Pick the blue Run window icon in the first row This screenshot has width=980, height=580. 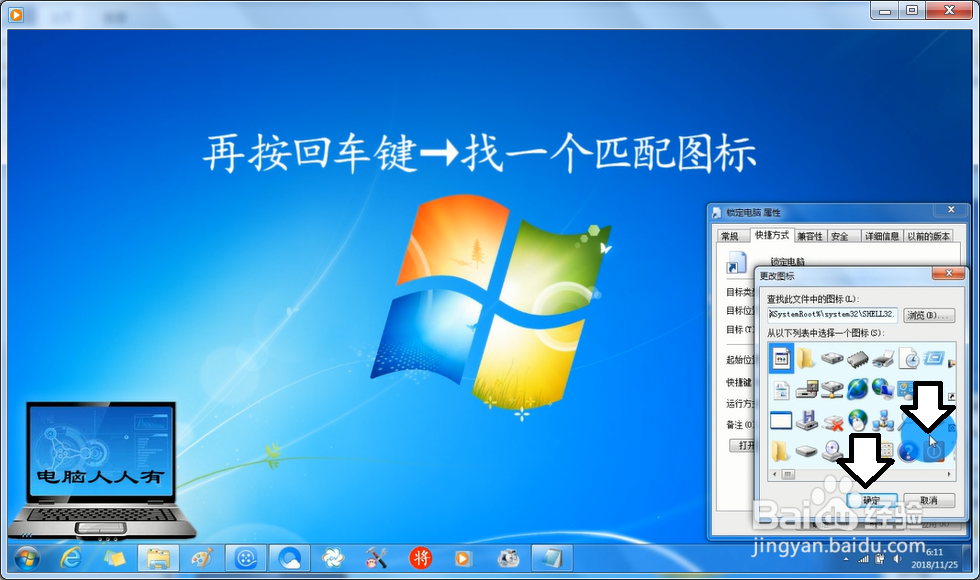point(934,358)
